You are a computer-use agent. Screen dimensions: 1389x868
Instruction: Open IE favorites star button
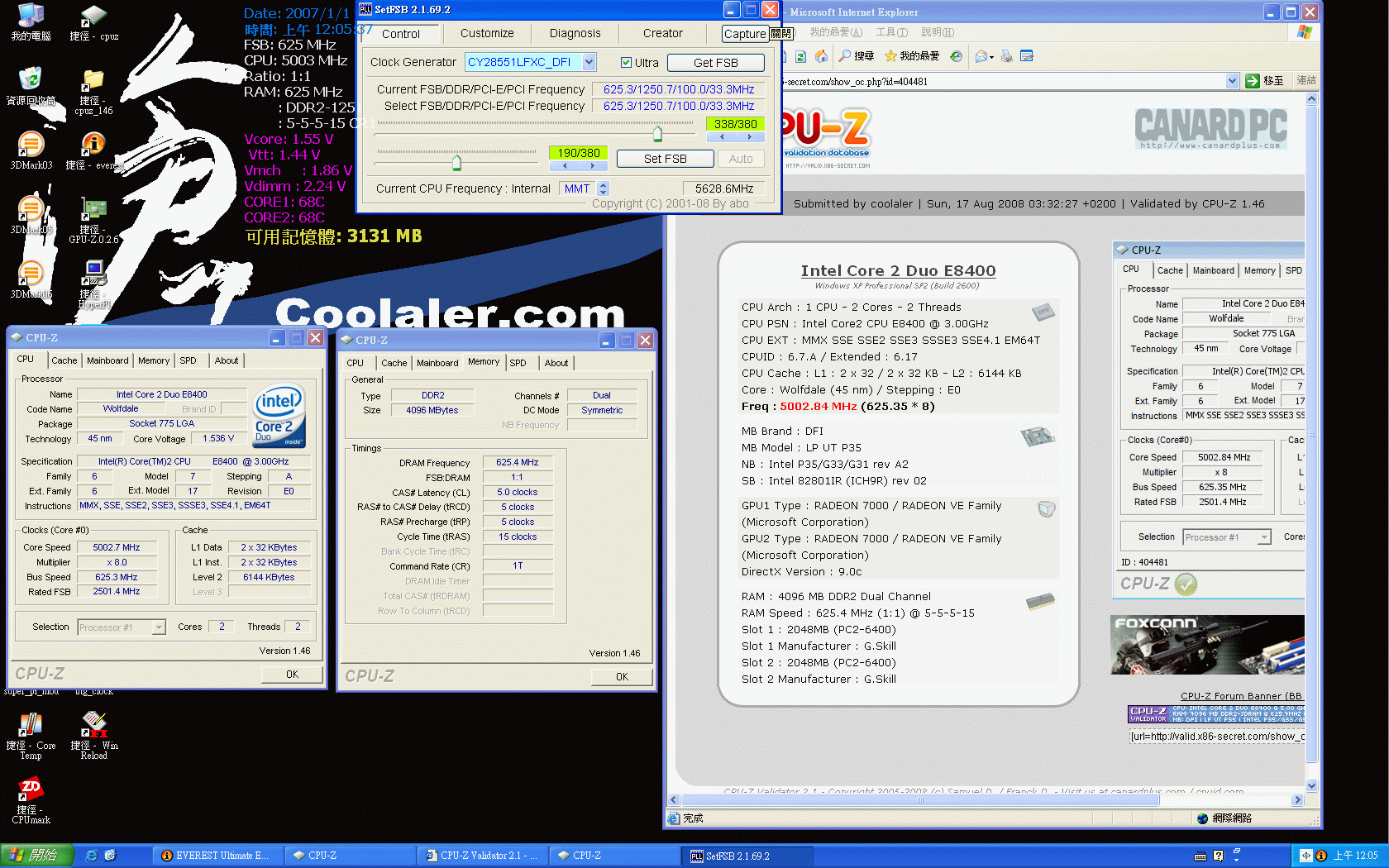tap(912, 56)
